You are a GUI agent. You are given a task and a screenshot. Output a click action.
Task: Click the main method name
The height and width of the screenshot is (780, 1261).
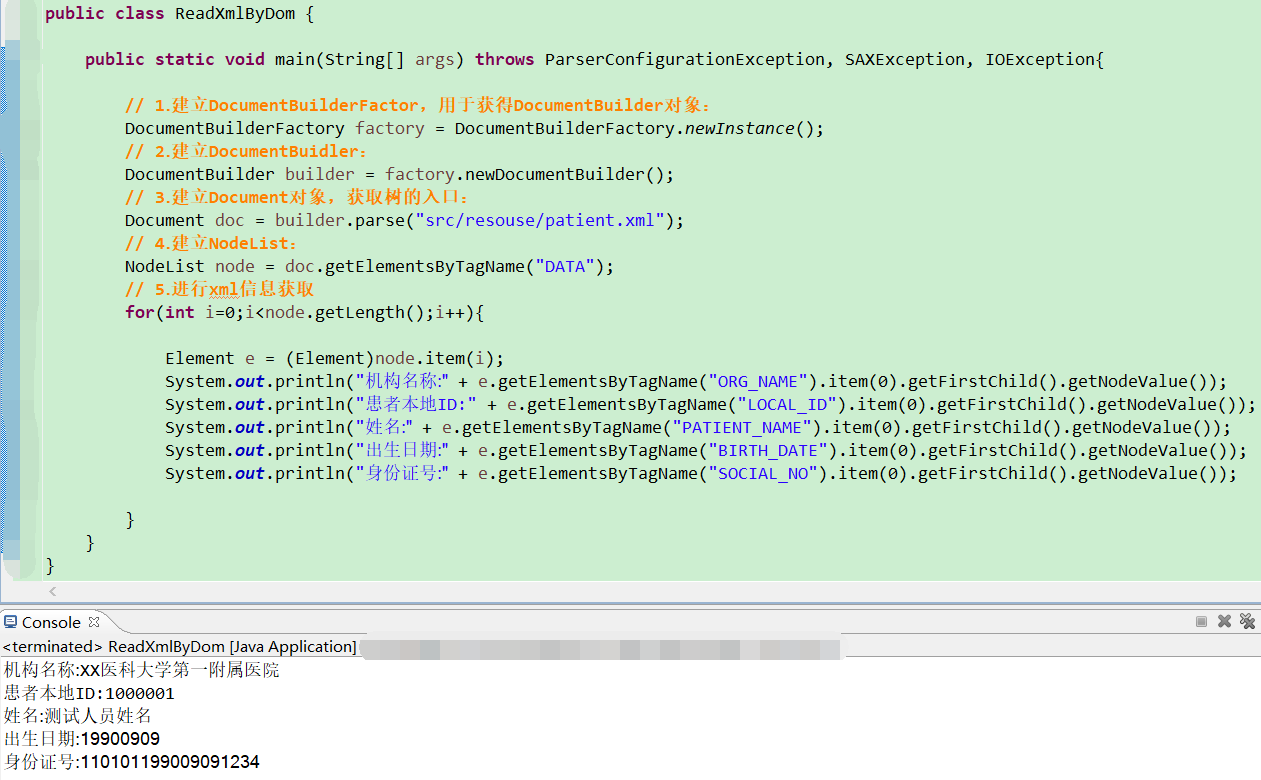point(295,59)
